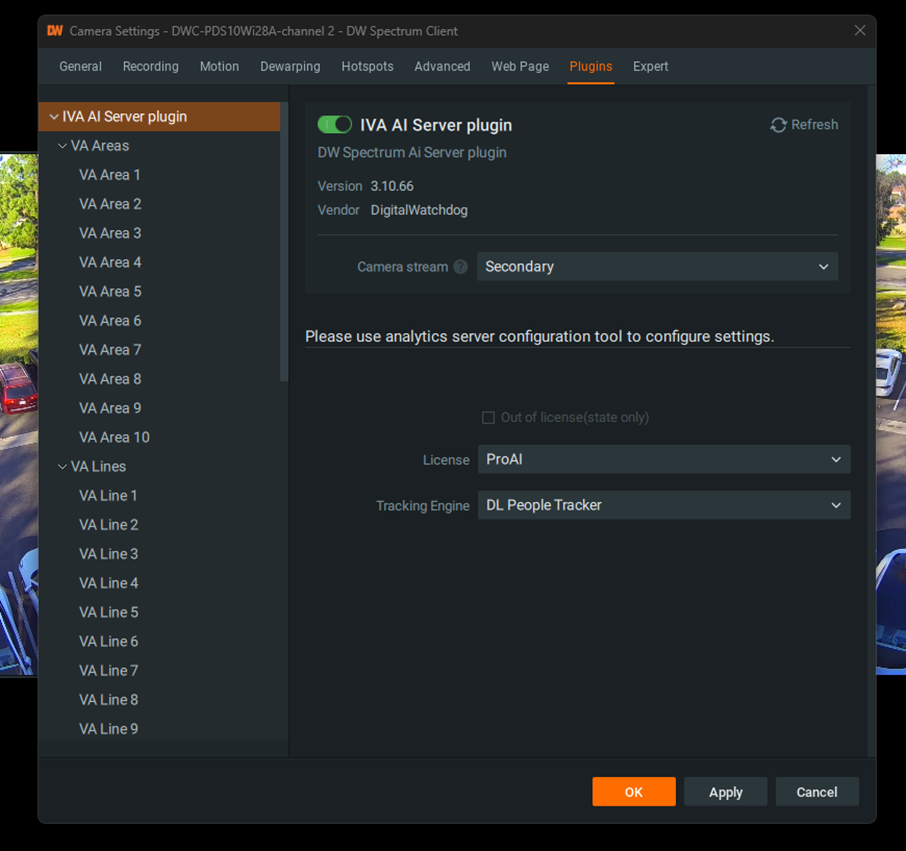Click the OK button

[x=633, y=791]
